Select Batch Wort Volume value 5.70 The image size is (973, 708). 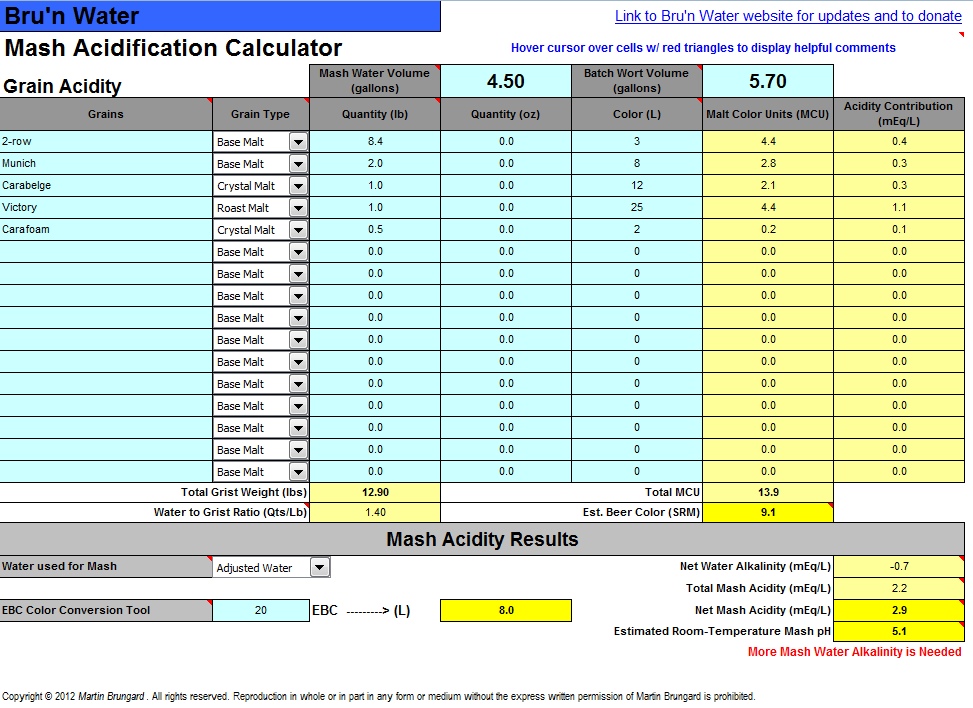pos(768,81)
